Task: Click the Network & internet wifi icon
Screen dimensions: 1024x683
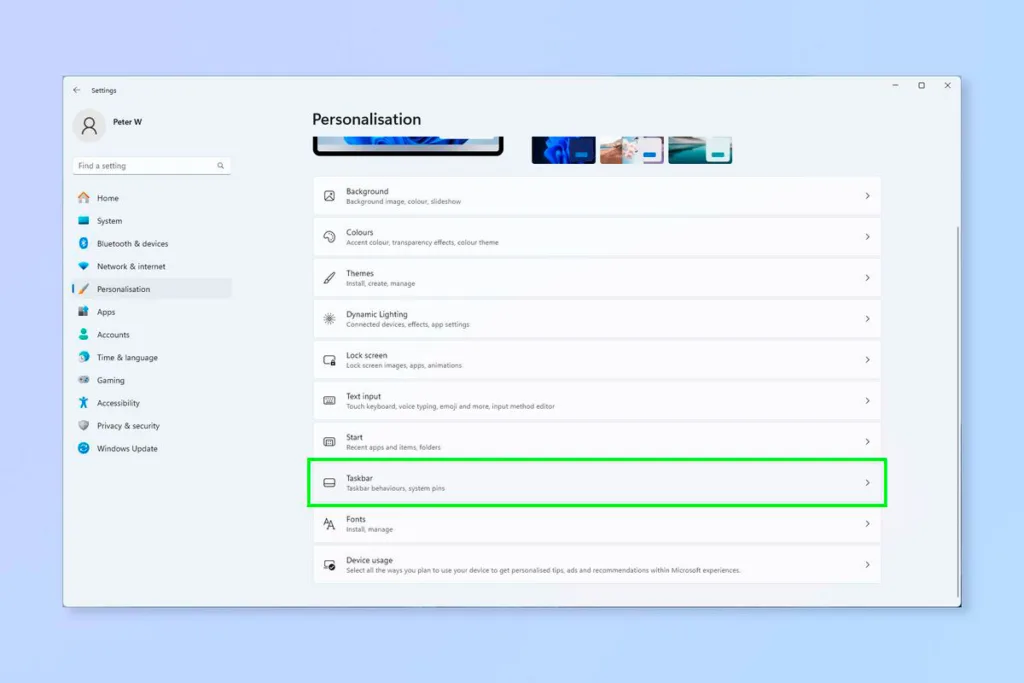Action: point(84,266)
